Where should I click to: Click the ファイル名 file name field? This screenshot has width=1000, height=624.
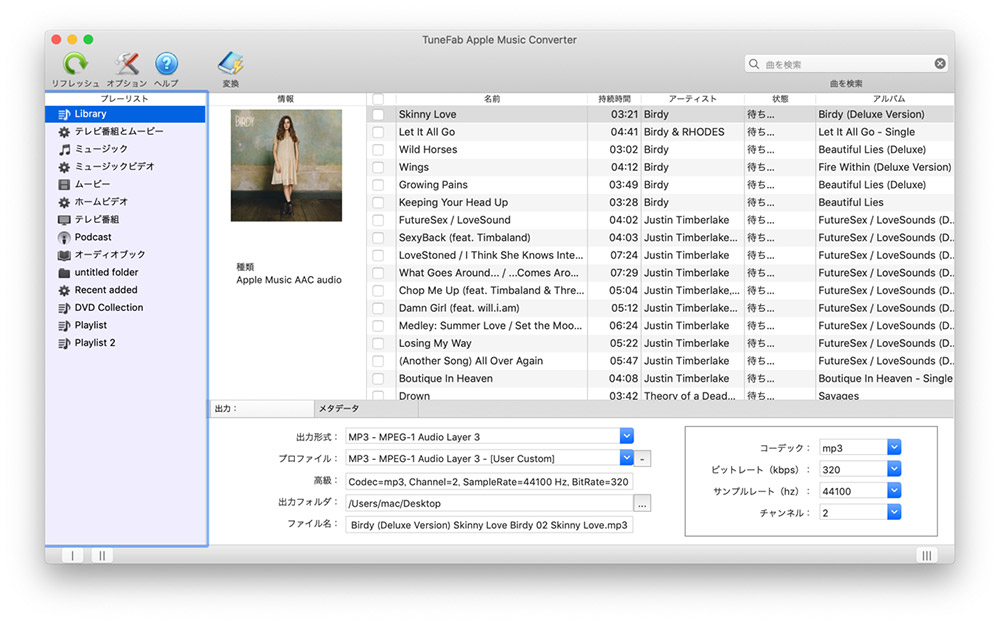489,525
